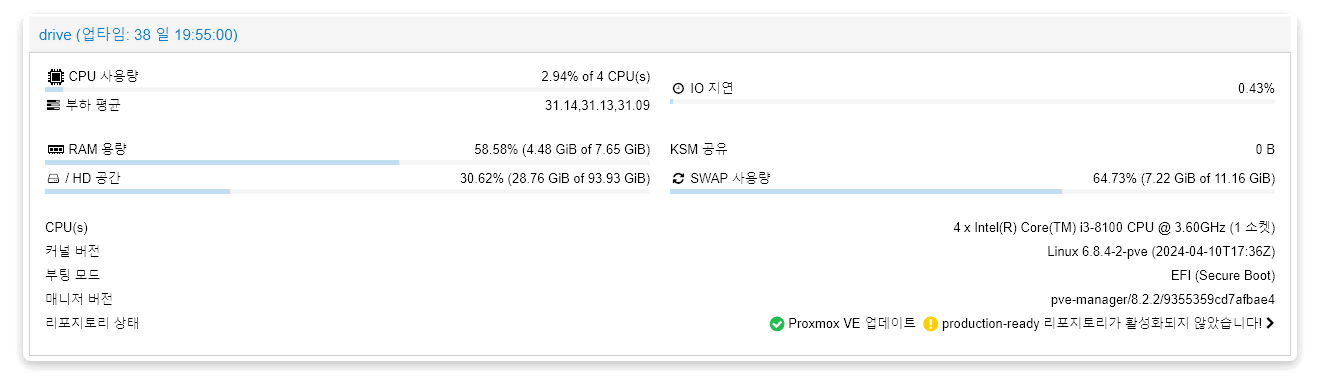
Task: Select the Linux kernel version value
Action: [1161, 251]
